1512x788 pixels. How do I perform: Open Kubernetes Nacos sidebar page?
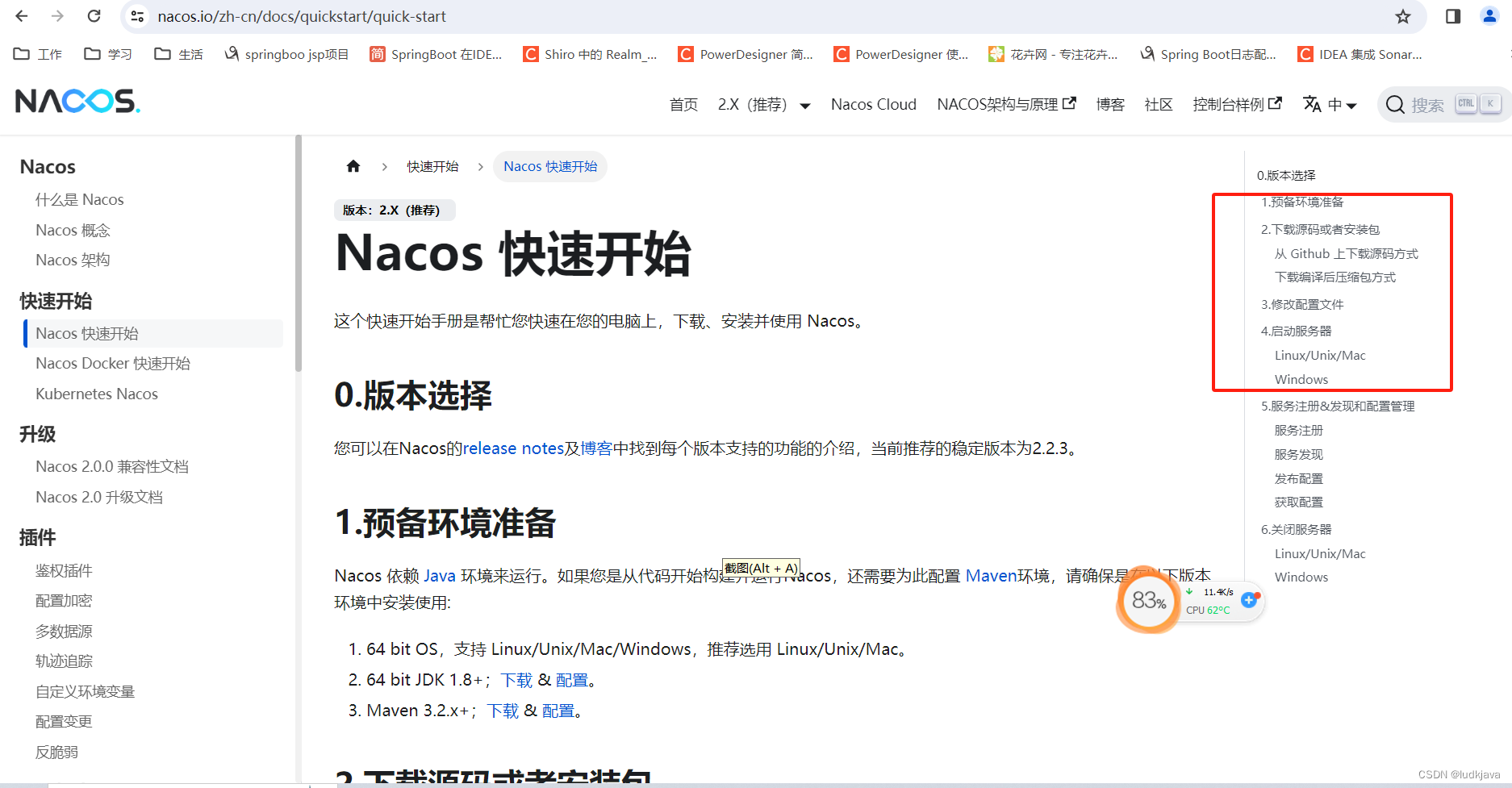pos(97,394)
